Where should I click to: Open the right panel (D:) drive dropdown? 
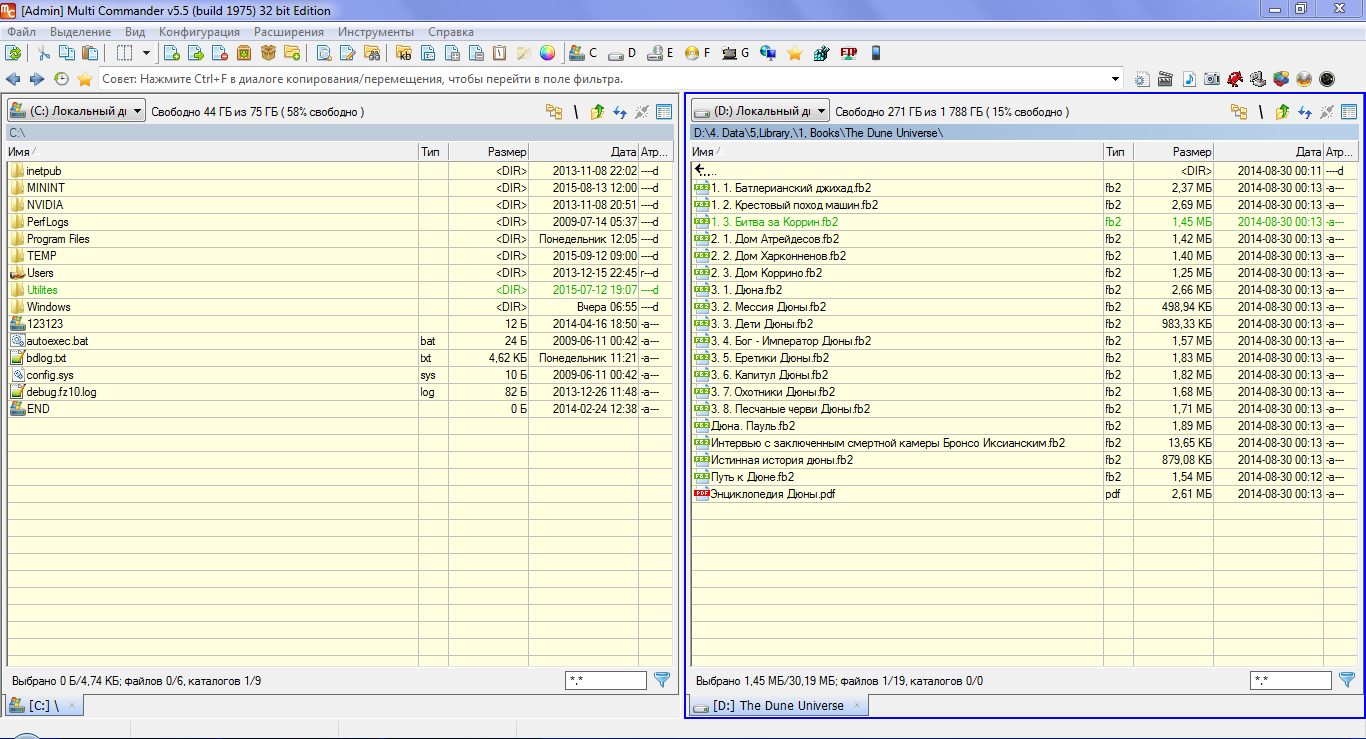[761, 111]
